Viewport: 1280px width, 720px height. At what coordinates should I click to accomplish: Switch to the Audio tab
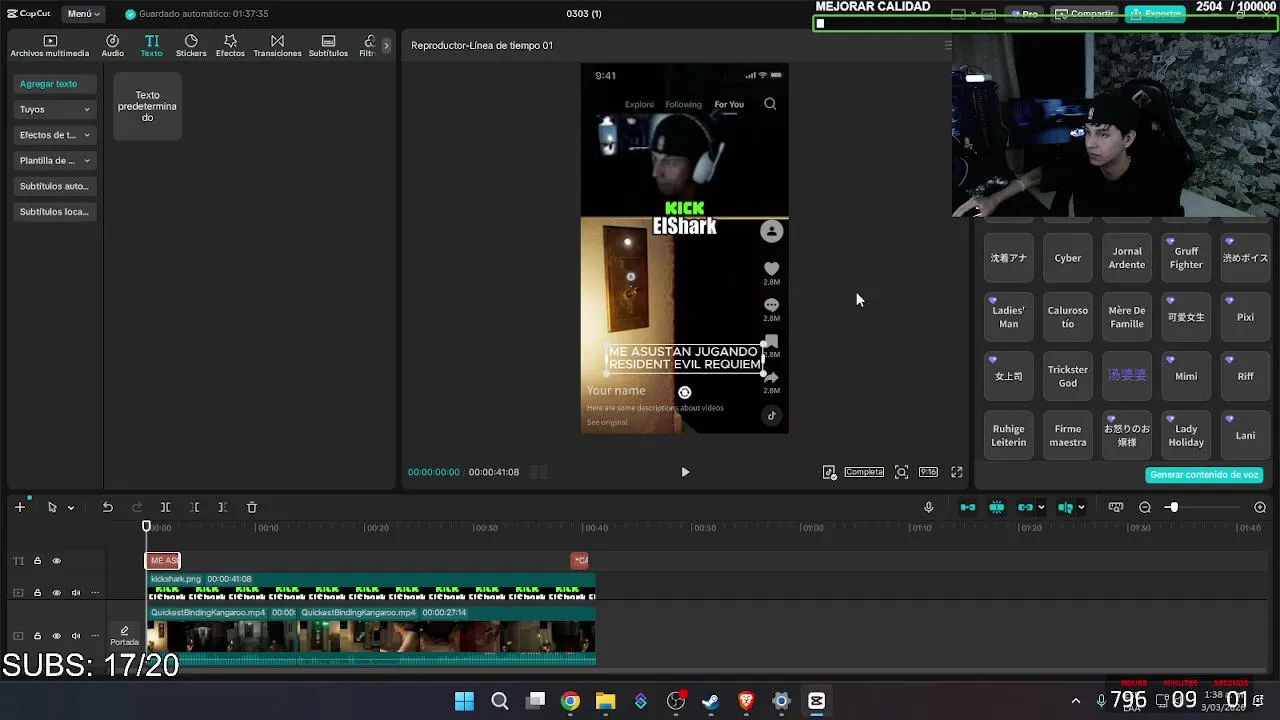(113, 46)
